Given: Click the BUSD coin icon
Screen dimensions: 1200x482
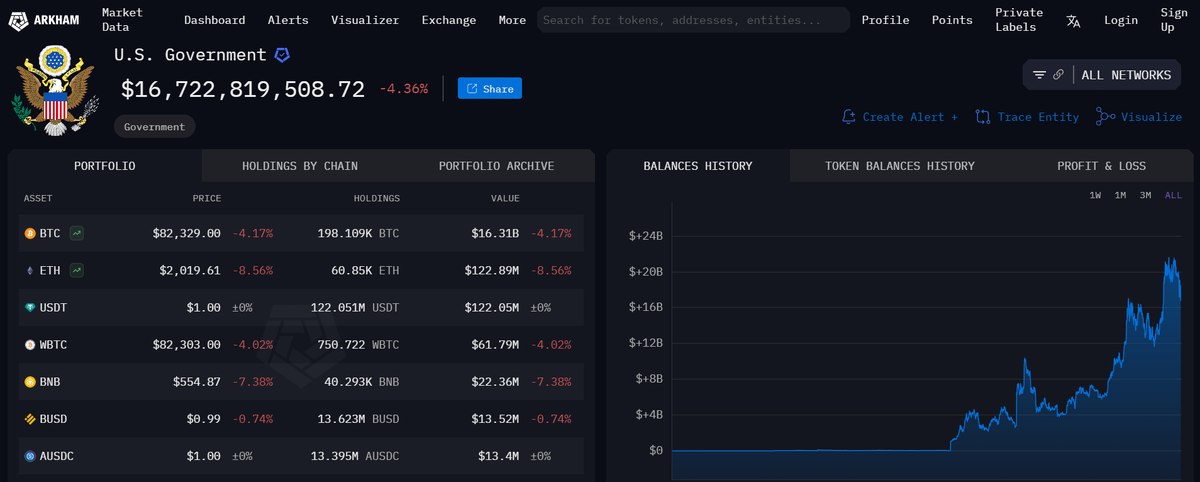Looking at the screenshot, I should (30, 418).
